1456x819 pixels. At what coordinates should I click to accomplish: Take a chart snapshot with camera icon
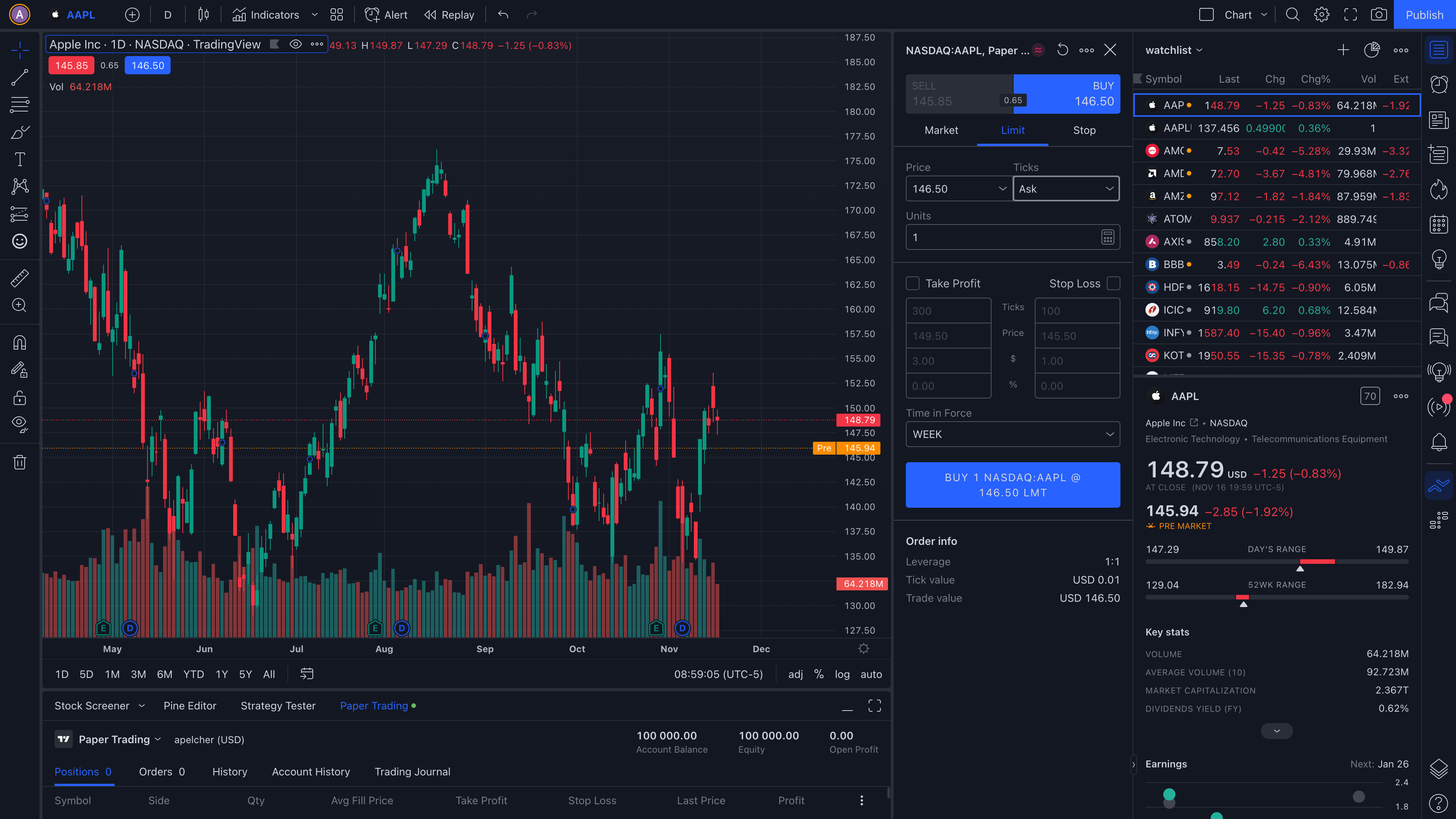pyautogui.click(x=1379, y=15)
